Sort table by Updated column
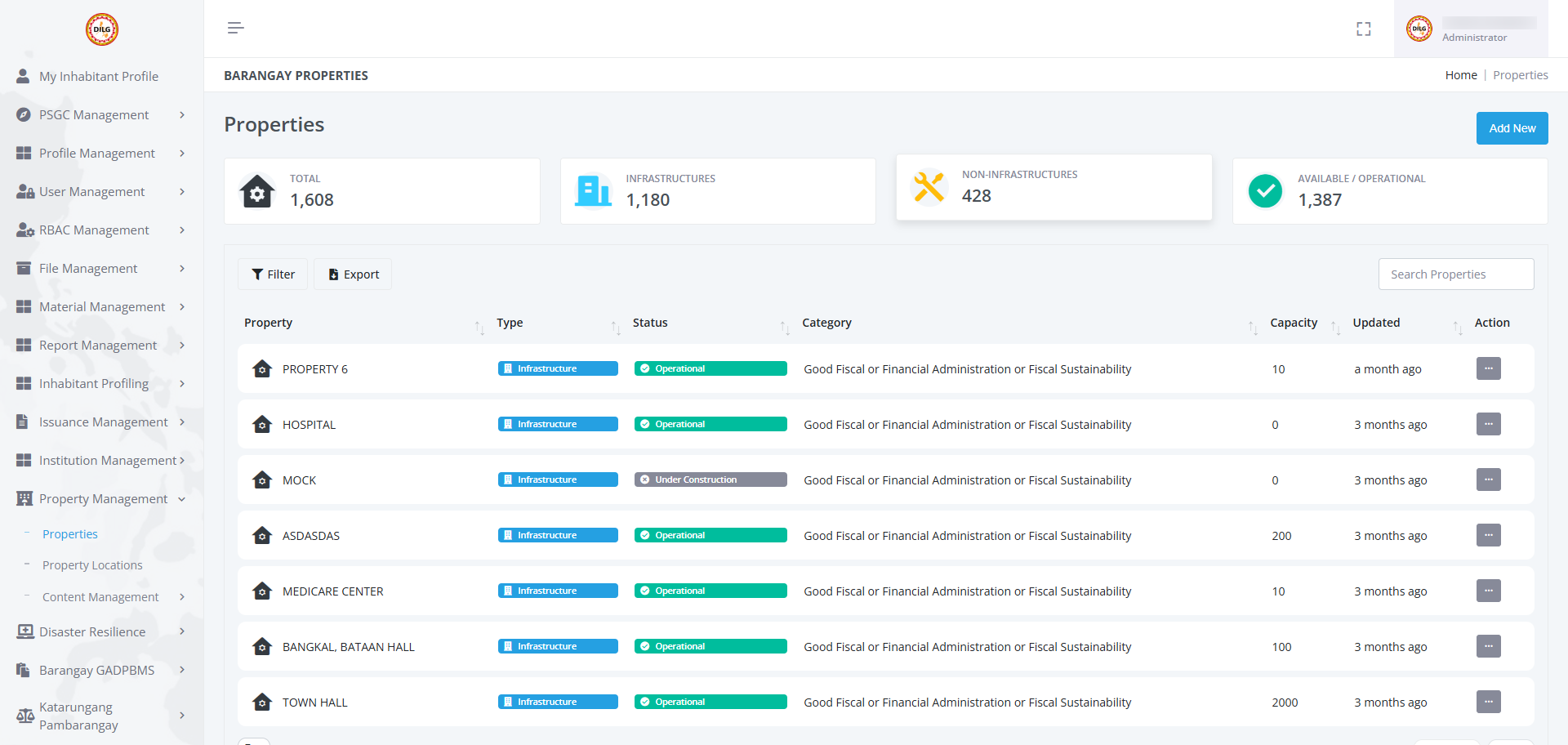Image resolution: width=1568 pixels, height=745 pixels. tap(1458, 328)
